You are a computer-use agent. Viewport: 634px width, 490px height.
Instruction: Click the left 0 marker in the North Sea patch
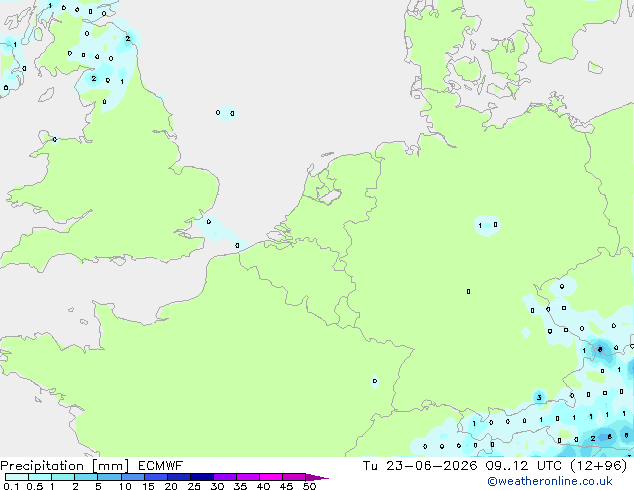pos(218,112)
